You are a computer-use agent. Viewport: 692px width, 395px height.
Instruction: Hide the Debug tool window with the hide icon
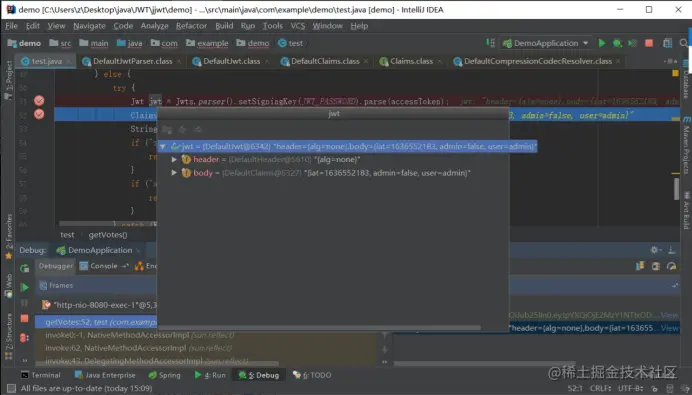click(672, 250)
